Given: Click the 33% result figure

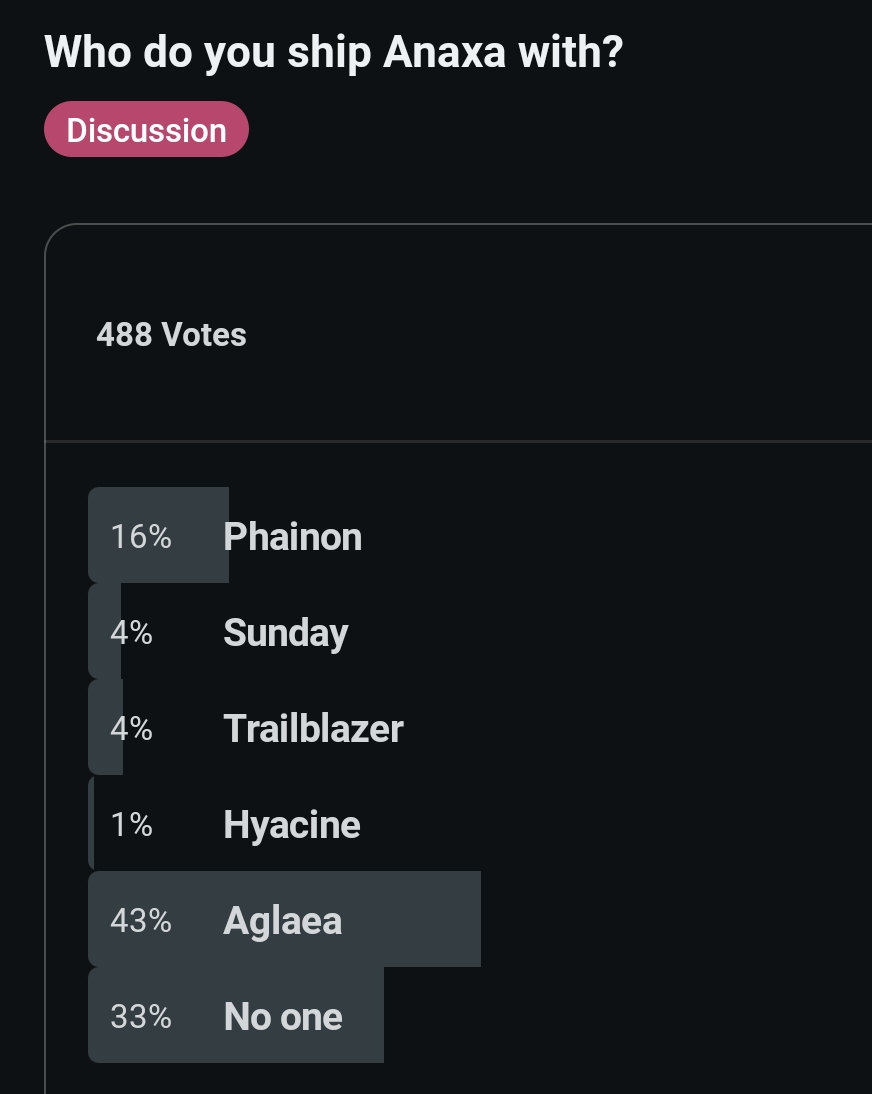Looking at the screenshot, I should tap(141, 1017).
